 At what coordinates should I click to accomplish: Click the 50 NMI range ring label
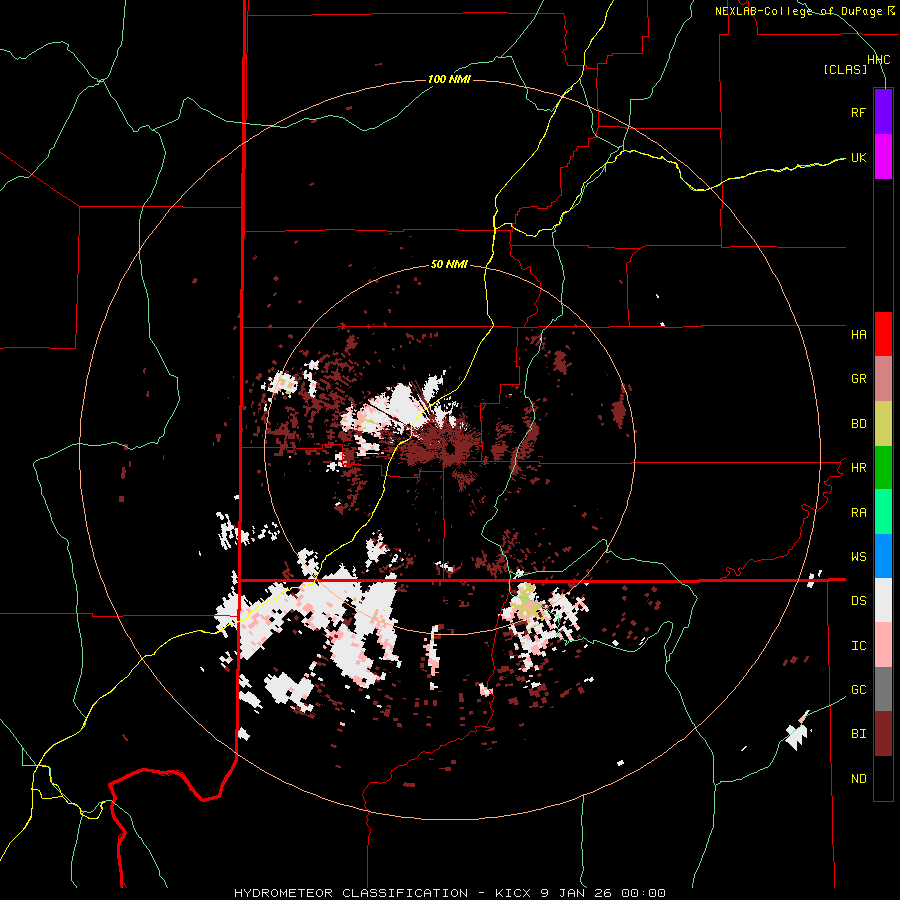pyautogui.click(x=449, y=264)
